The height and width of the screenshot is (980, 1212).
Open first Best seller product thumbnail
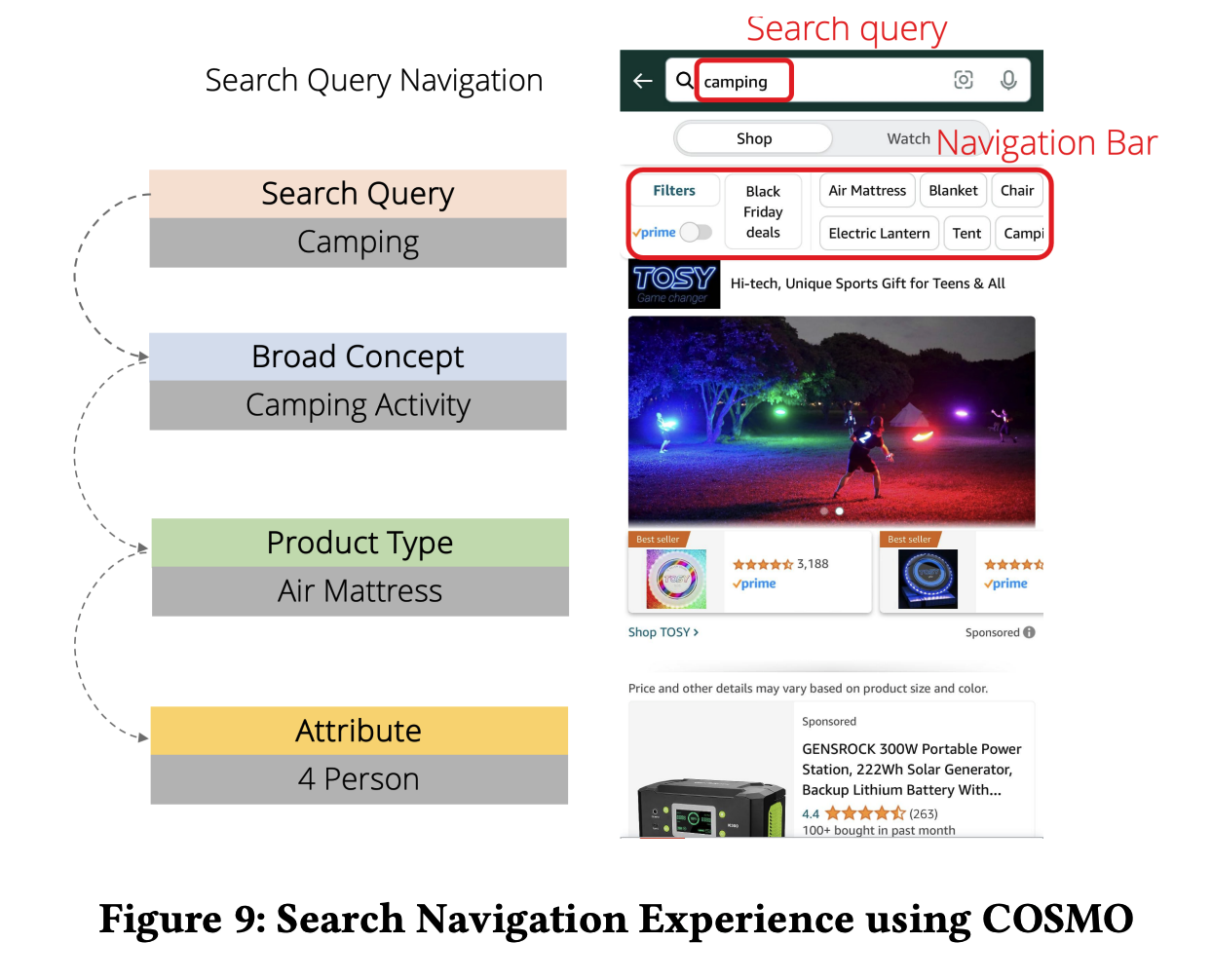pos(676,578)
